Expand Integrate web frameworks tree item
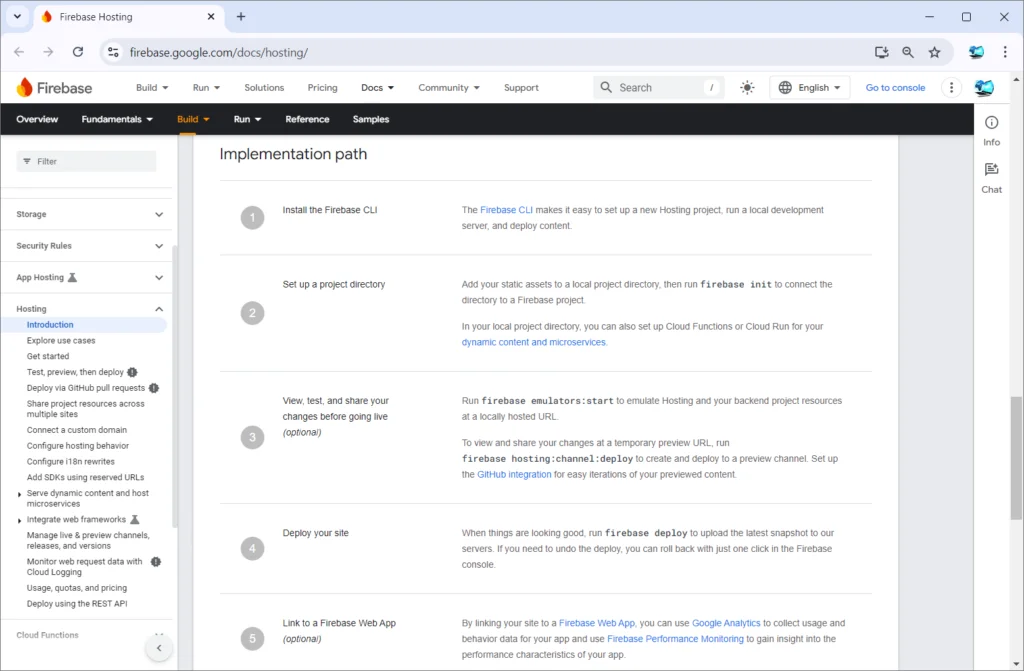1024x671 pixels. point(19,521)
